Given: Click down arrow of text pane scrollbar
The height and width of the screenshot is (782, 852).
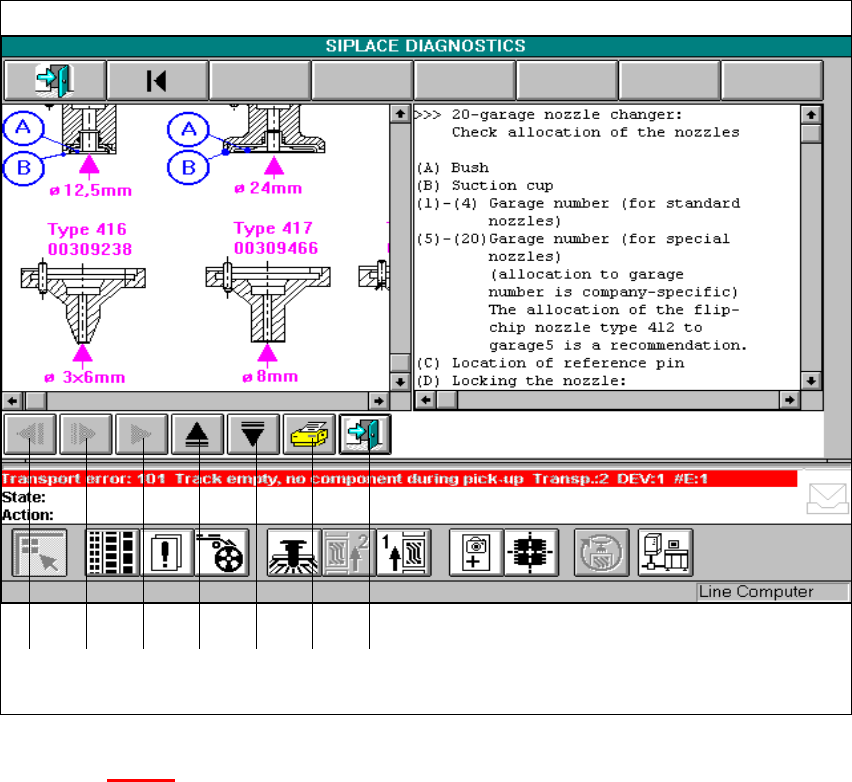Looking at the screenshot, I should (811, 380).
